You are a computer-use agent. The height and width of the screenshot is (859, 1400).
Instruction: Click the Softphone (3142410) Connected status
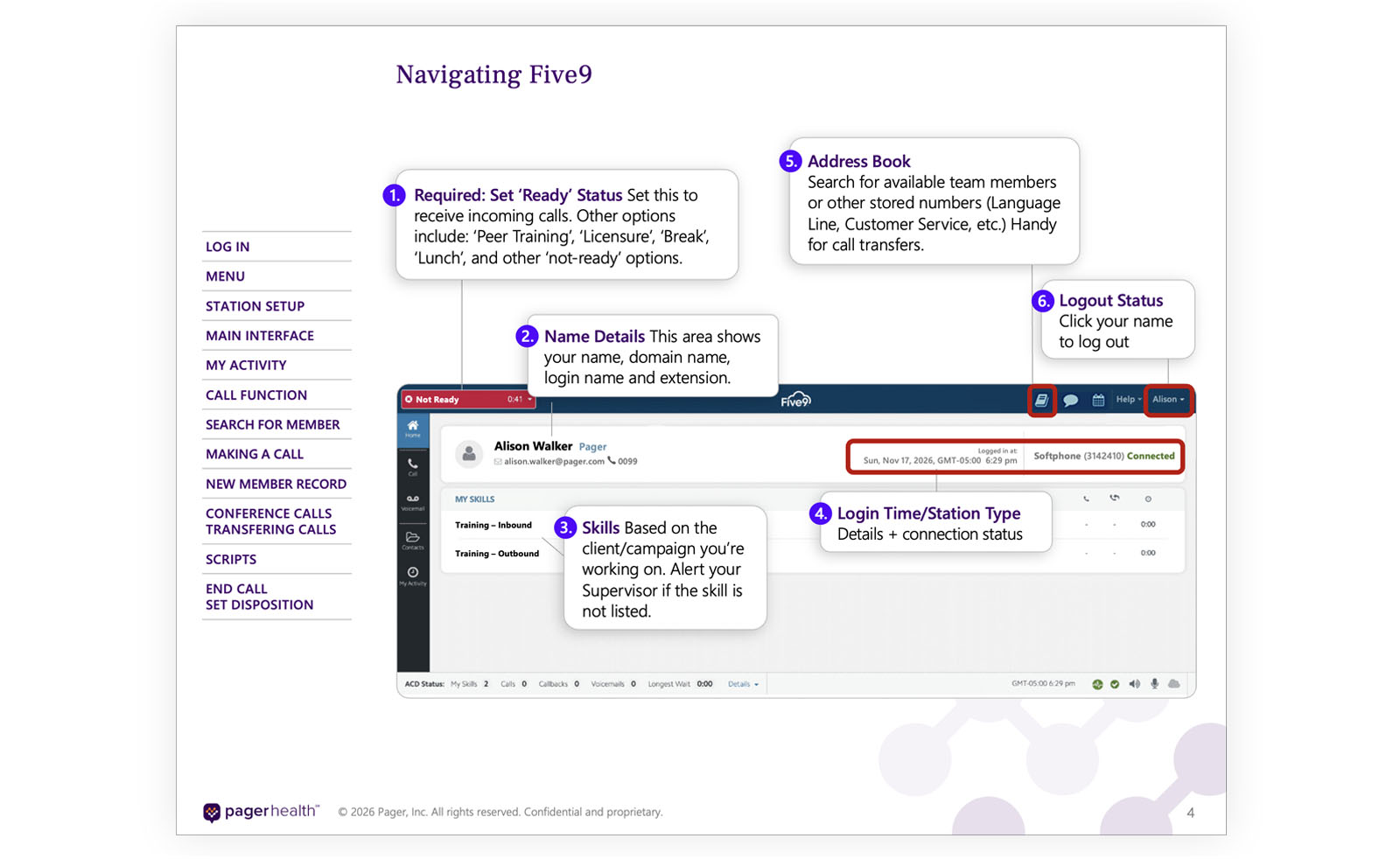point(1104,456)
